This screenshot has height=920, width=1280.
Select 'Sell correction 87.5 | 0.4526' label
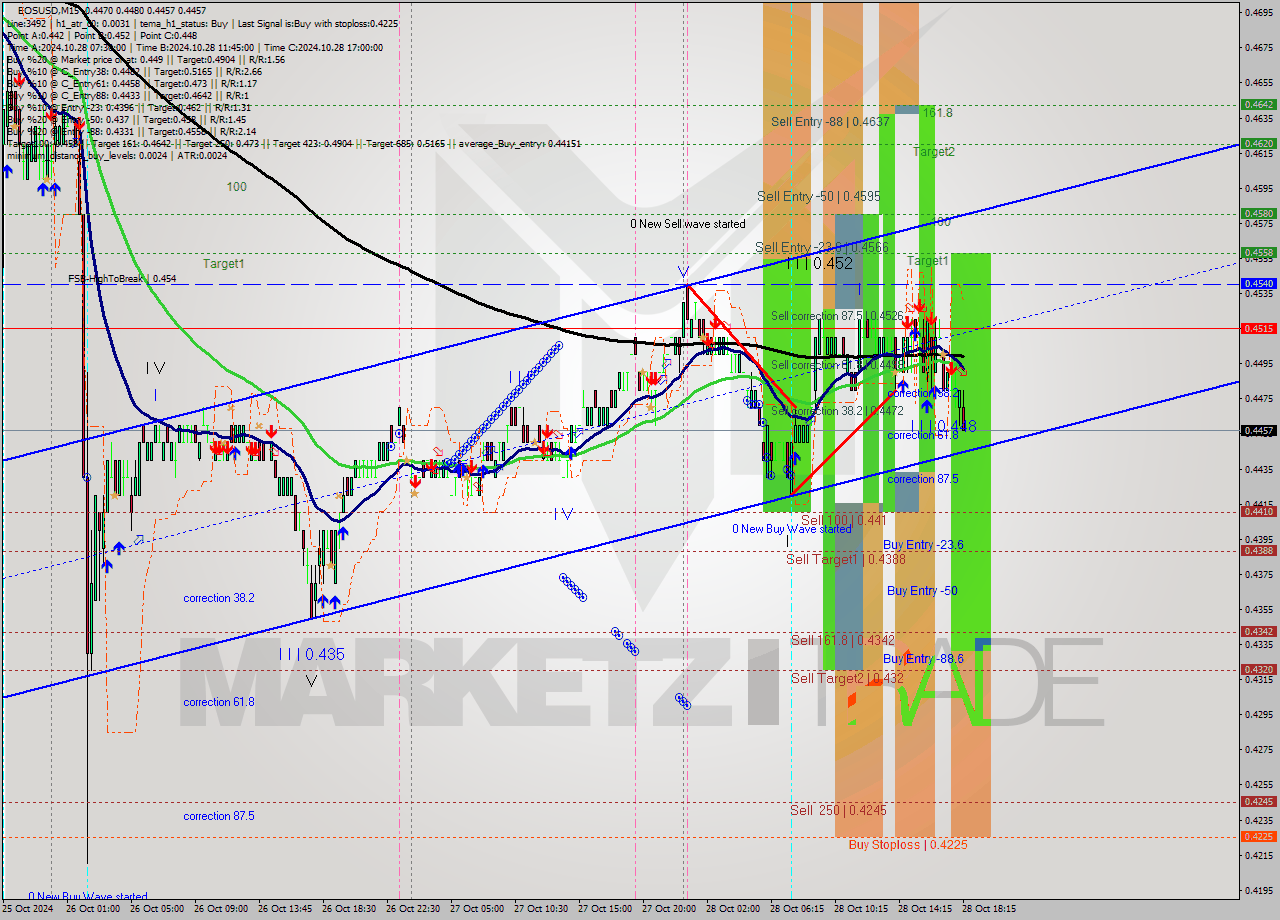coord(837,316)
